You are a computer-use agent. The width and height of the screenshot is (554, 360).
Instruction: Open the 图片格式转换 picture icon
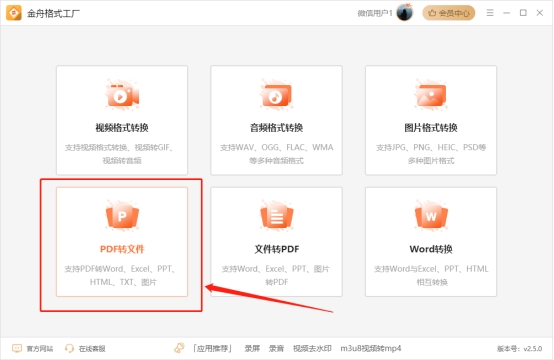click(x=431, y=95)
